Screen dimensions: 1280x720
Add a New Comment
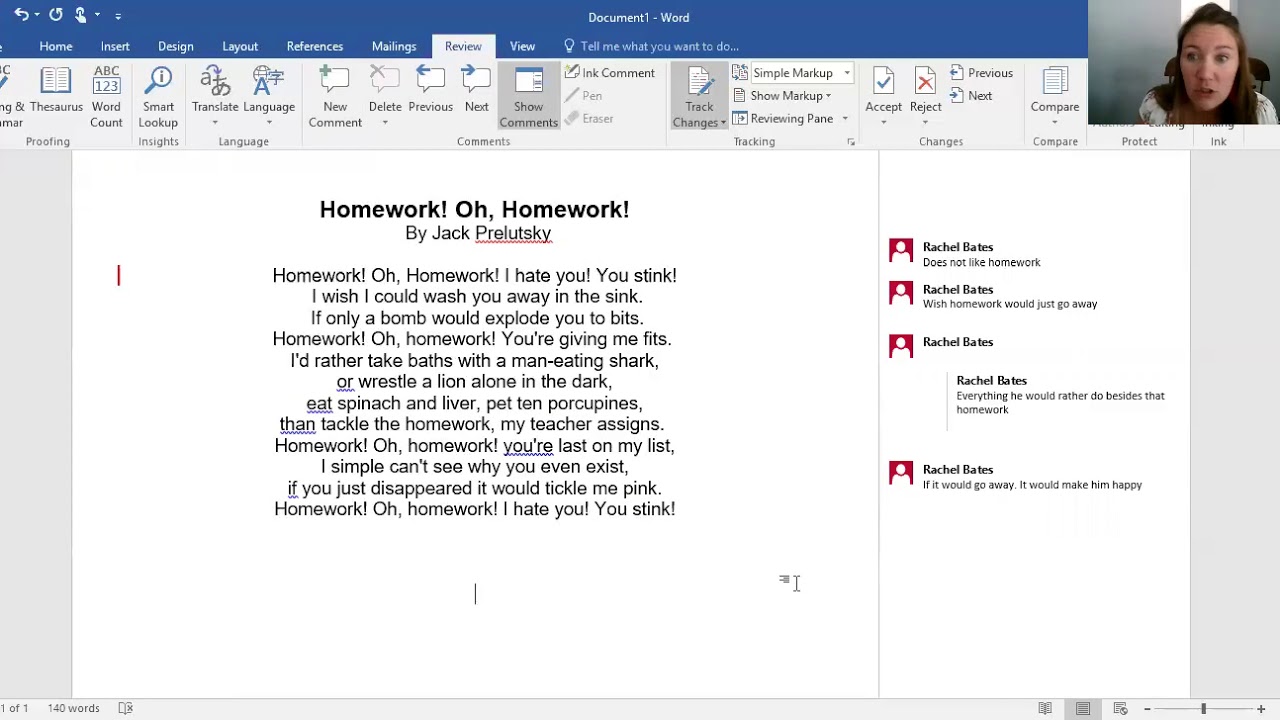(335, 96)
